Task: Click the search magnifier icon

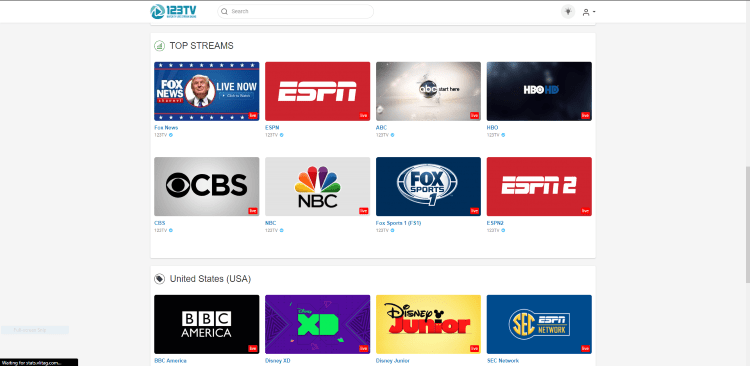Action: click(224, 11)
